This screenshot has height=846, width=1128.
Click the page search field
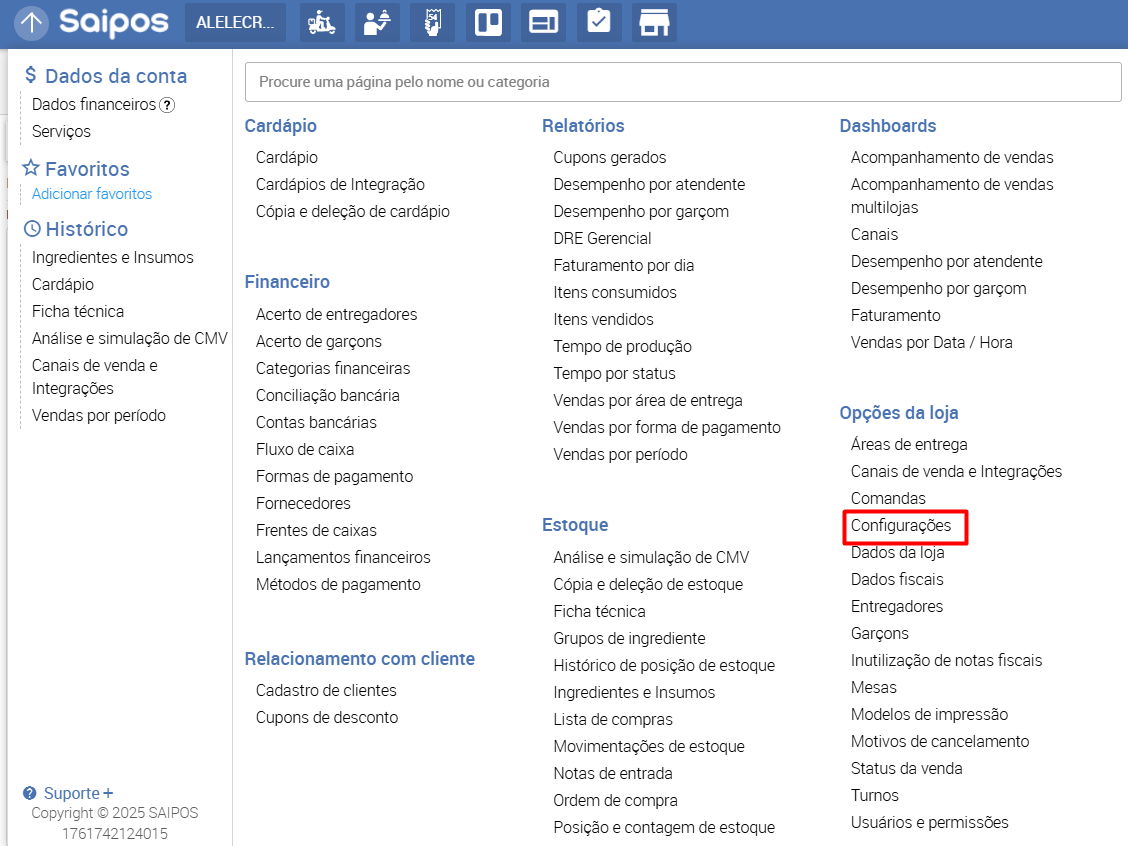(x=682, y=82)
